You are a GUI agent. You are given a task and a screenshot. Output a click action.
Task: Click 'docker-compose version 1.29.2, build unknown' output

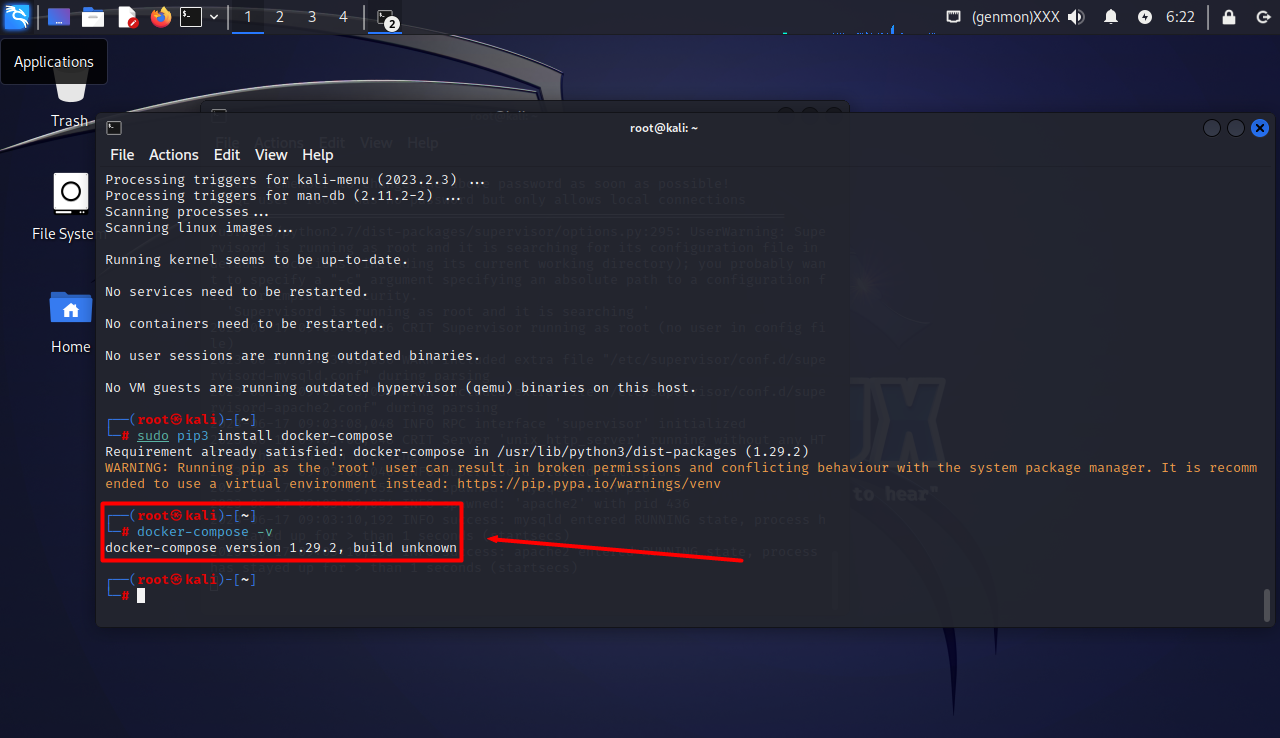(281, 548)
